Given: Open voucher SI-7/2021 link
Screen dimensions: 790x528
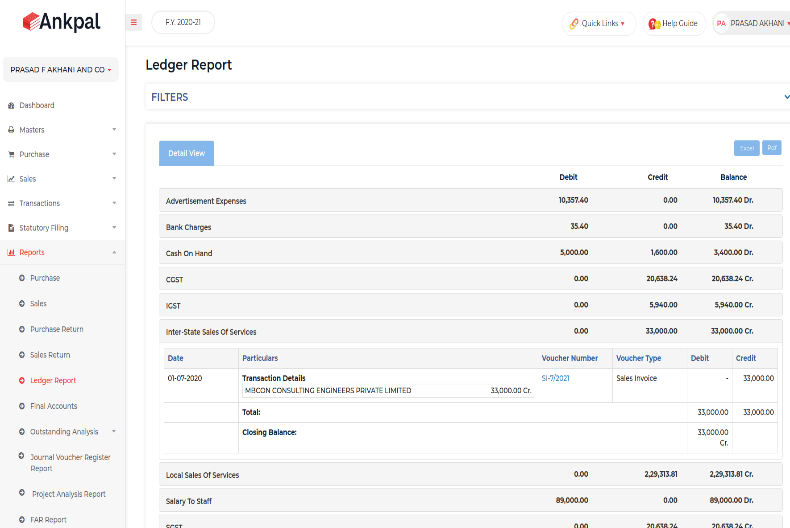Looking at the screenshot, I should point(556,378).
